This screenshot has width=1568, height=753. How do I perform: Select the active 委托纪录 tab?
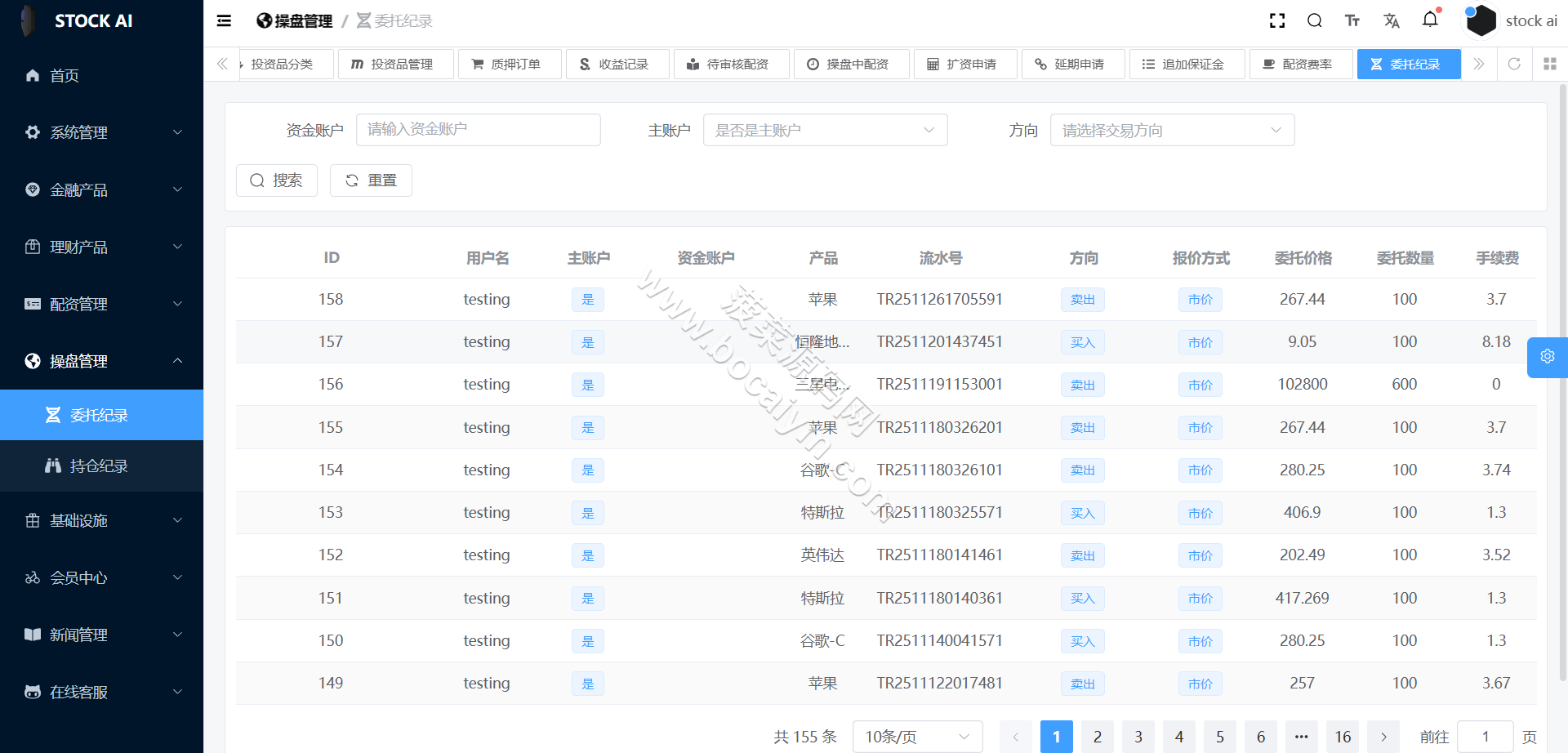coord(1409,64)
